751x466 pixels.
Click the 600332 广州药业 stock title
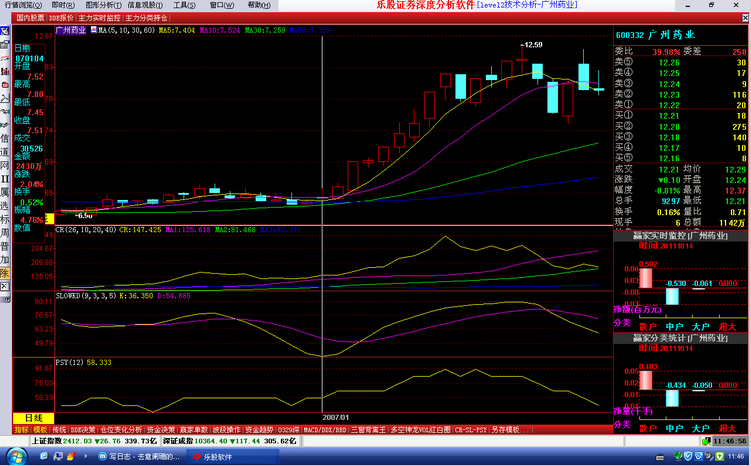point(655,35)
